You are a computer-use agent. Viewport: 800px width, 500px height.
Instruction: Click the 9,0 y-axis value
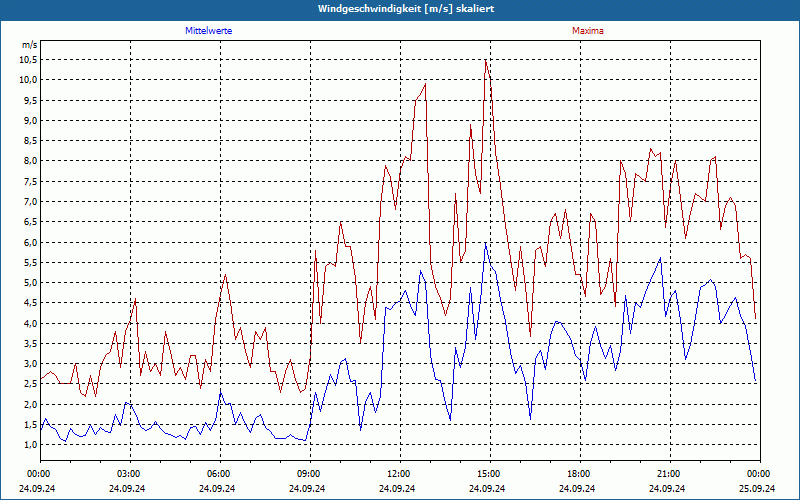[x=31, y=120]
